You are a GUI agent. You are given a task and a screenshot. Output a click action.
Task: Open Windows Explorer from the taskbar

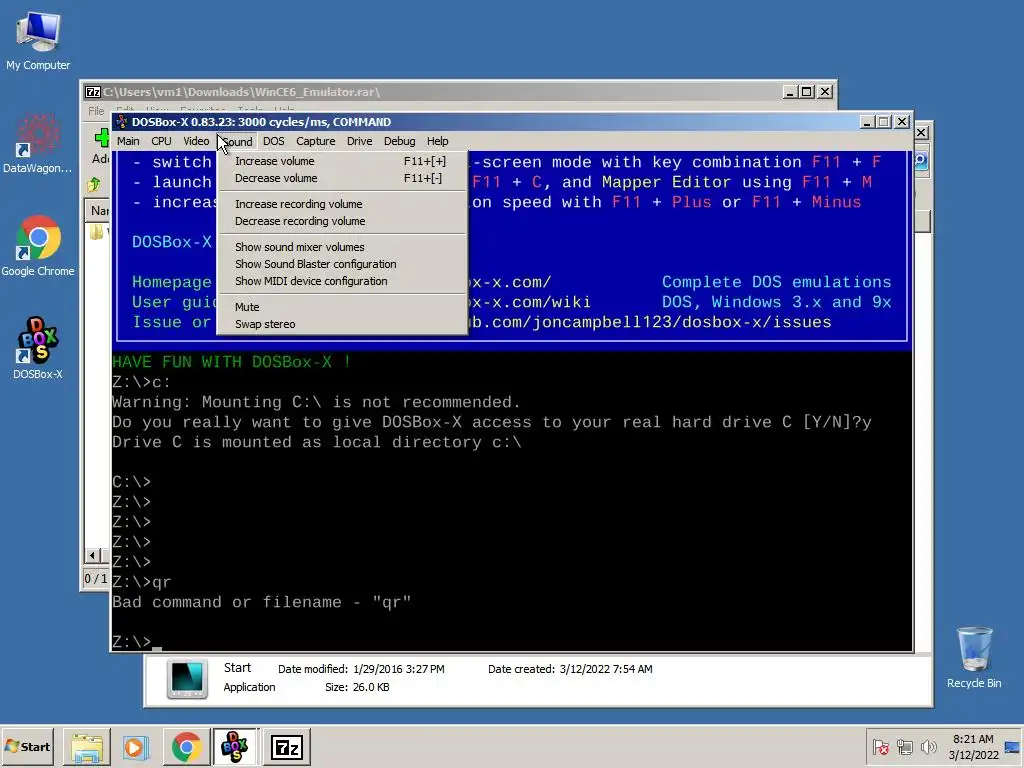[x=87, y=747]
